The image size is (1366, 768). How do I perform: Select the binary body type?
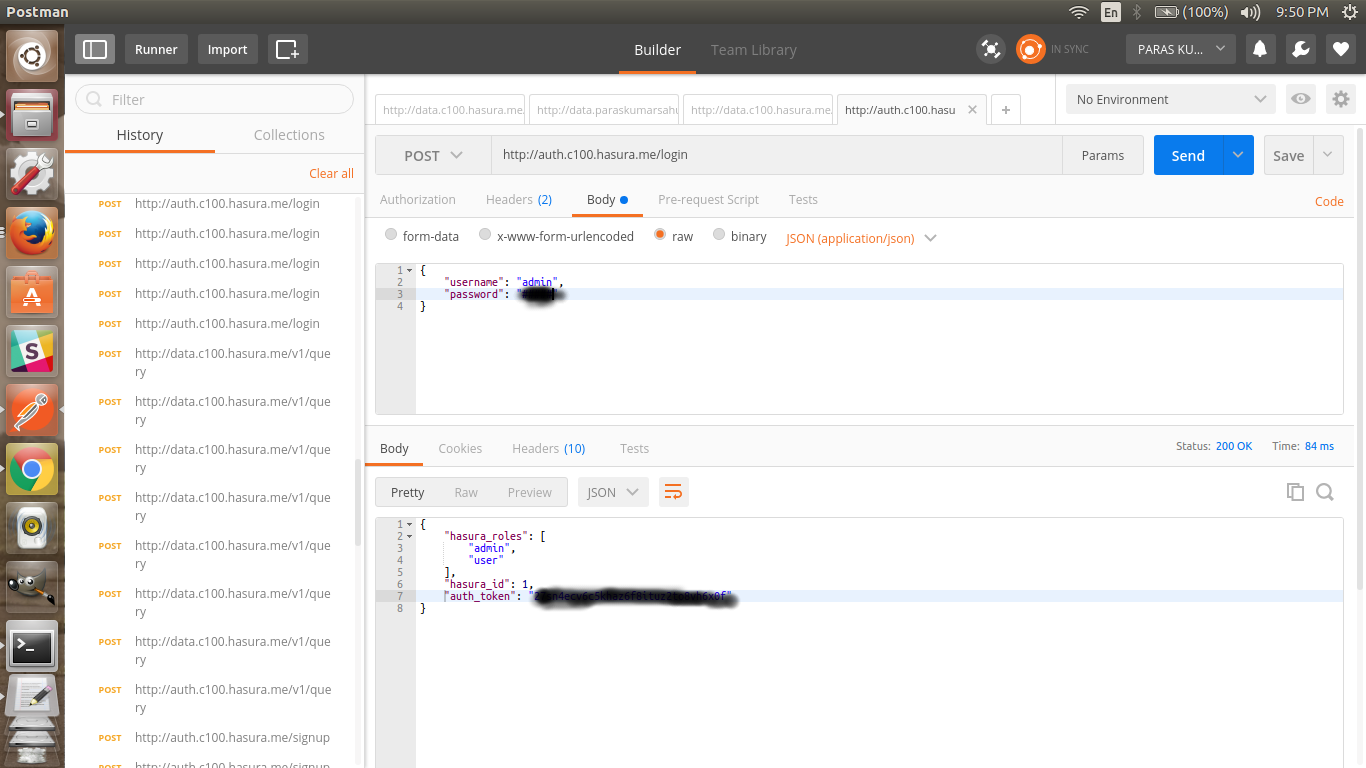[x=719, y=236]
